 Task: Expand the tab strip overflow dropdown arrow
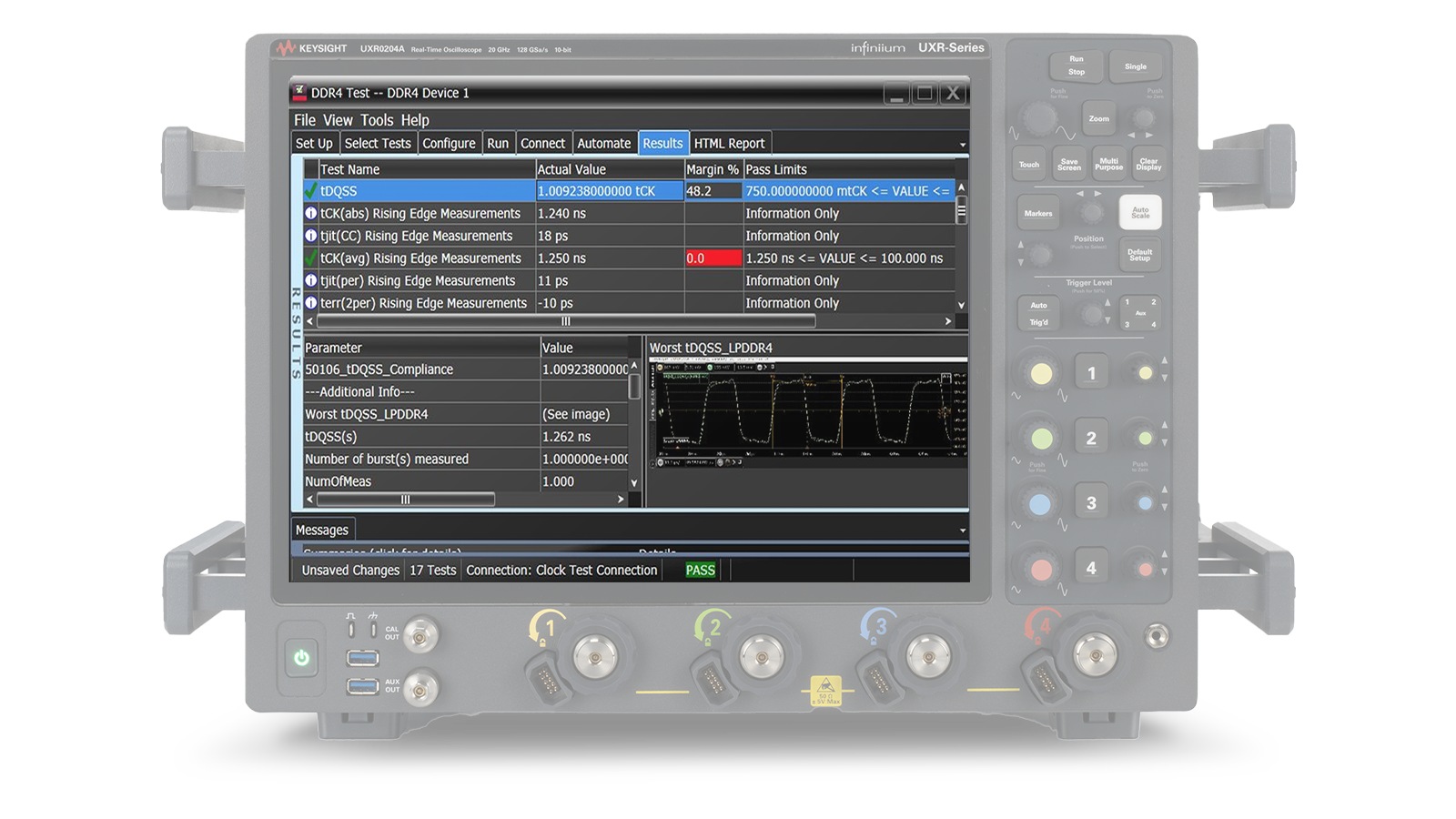pyautogui.click(x=963, y=145)
